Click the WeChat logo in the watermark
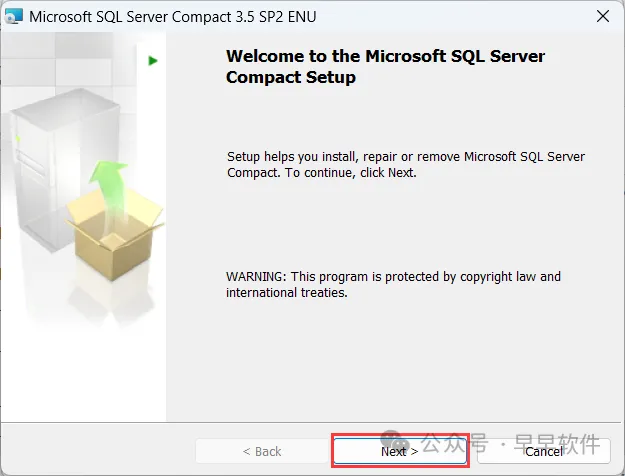This screenshot has width=625, height=476. [395, 440]
